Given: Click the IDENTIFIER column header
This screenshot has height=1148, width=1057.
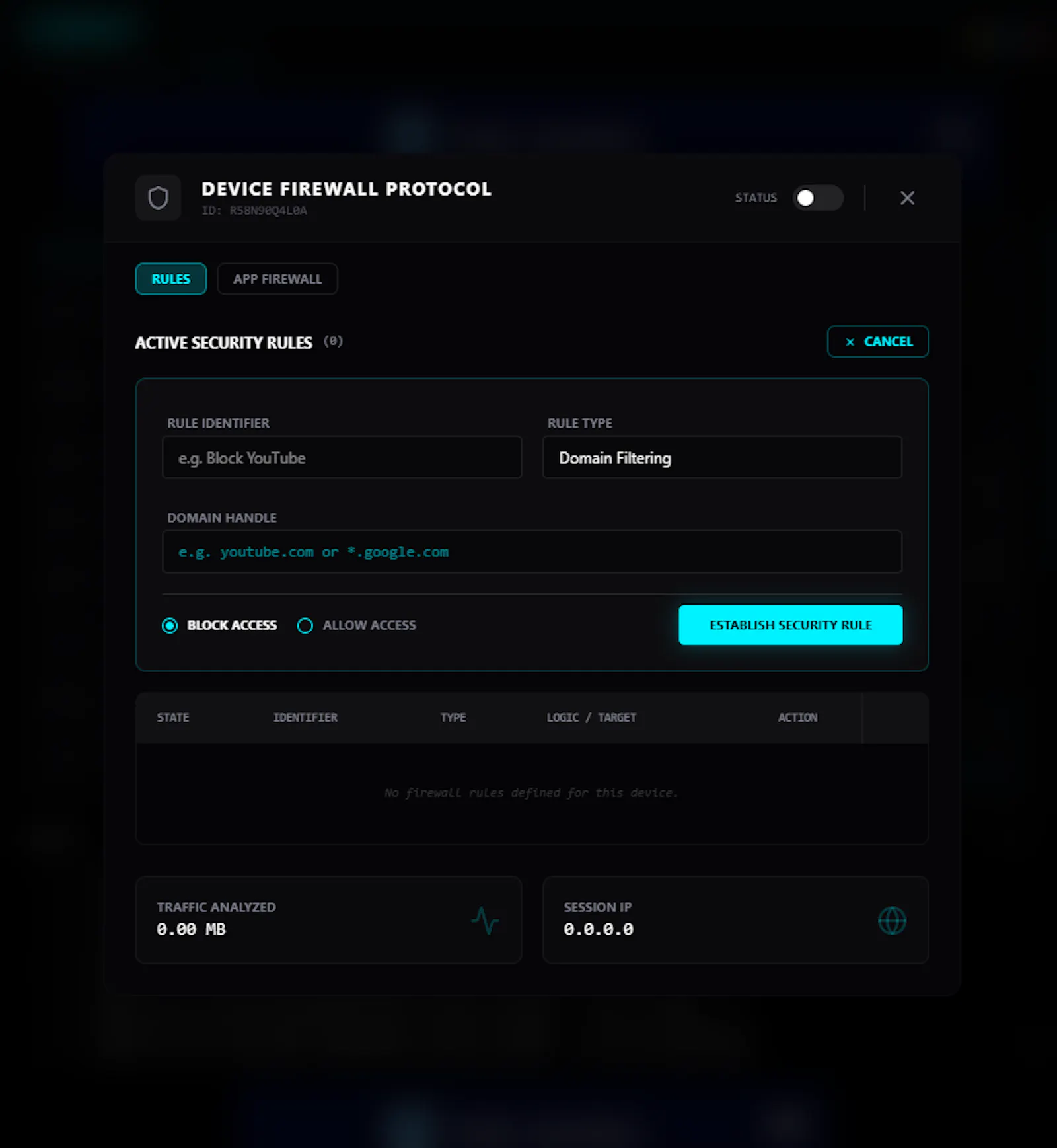Looking at the screenshot, I should 305,718.
